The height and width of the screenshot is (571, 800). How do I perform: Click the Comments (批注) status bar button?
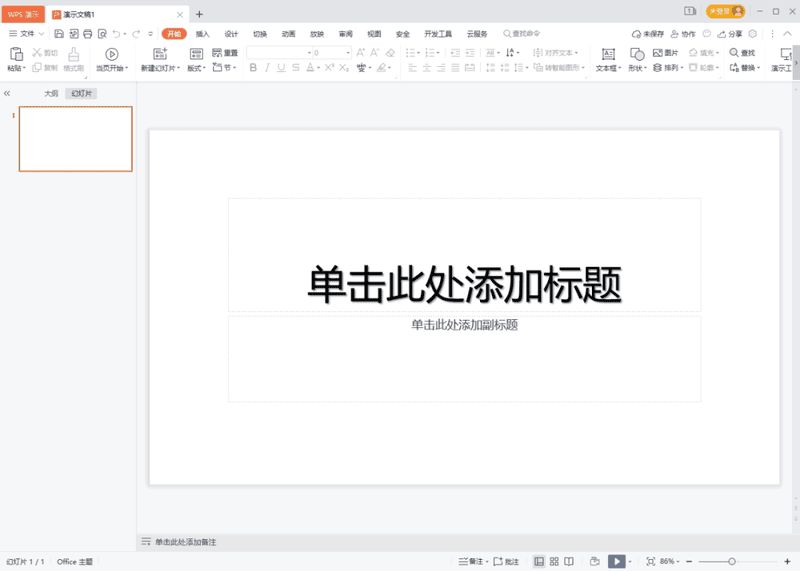pos(506,561)
